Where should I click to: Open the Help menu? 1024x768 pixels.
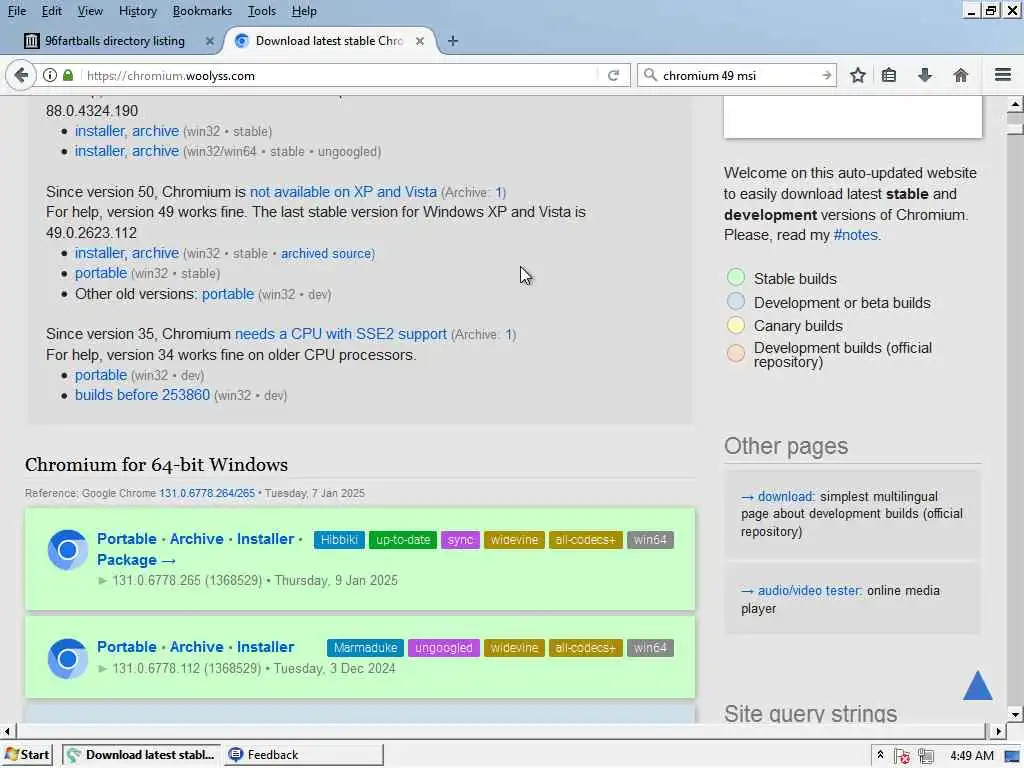click(x=304, y=11)
